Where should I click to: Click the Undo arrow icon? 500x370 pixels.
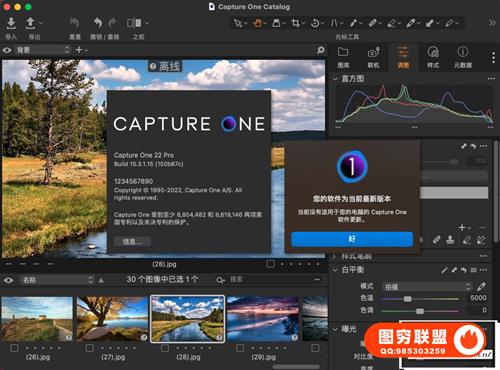coord(98,23)
